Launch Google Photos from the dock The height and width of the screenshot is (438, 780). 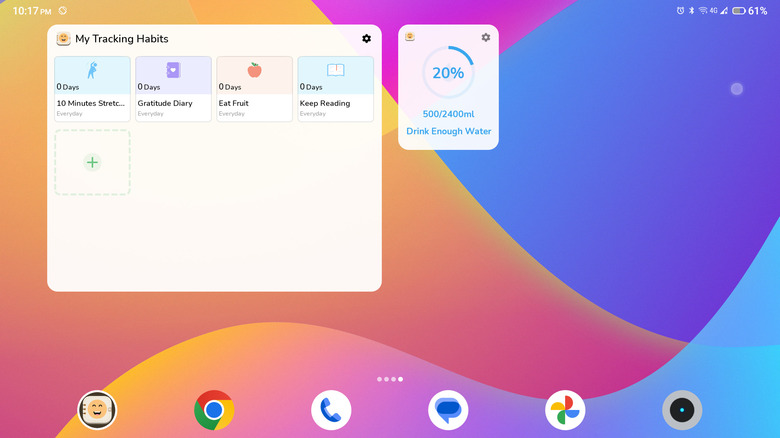[x=565, y=410]
